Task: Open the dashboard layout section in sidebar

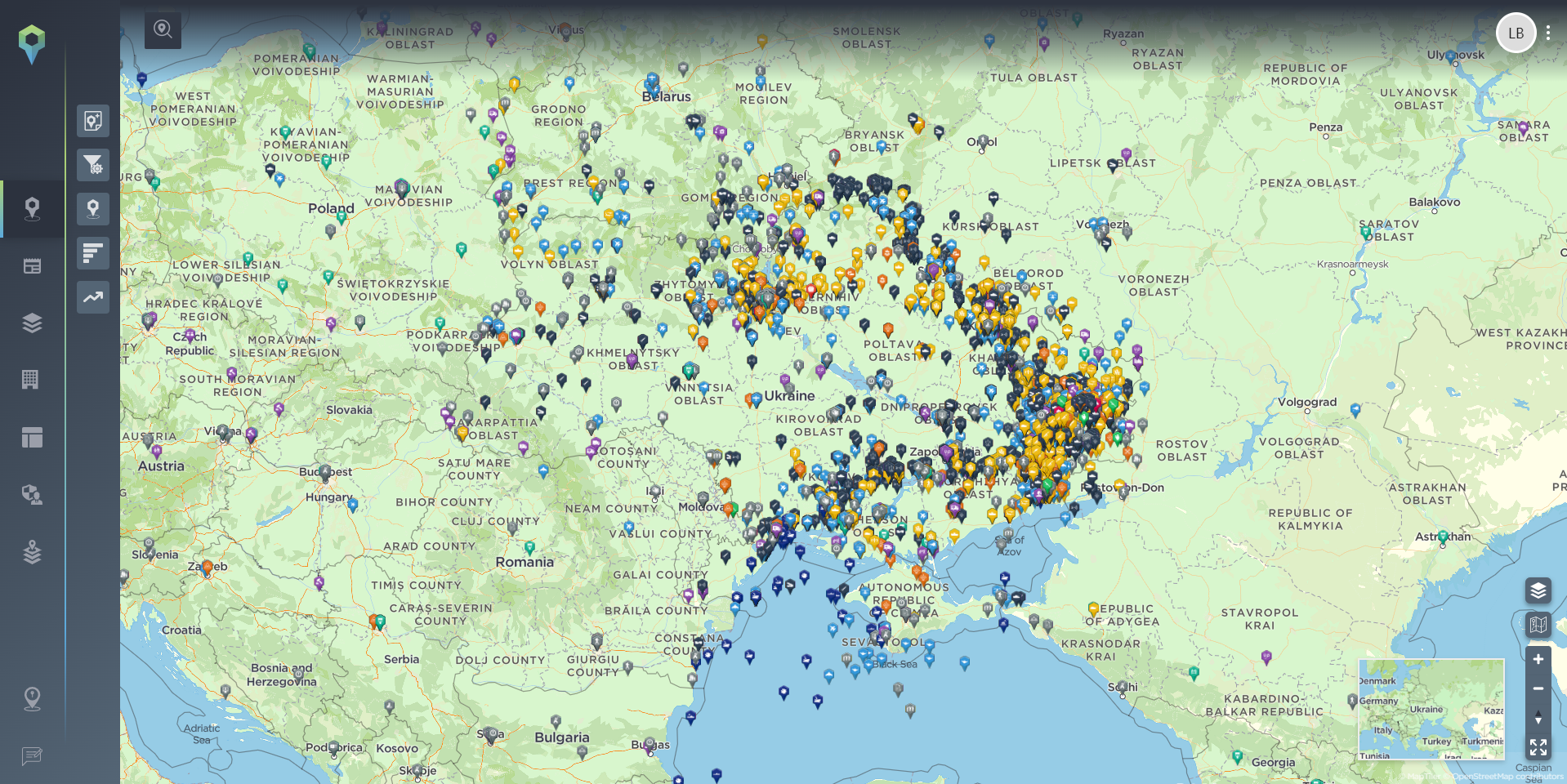Action: pos(32,438)
